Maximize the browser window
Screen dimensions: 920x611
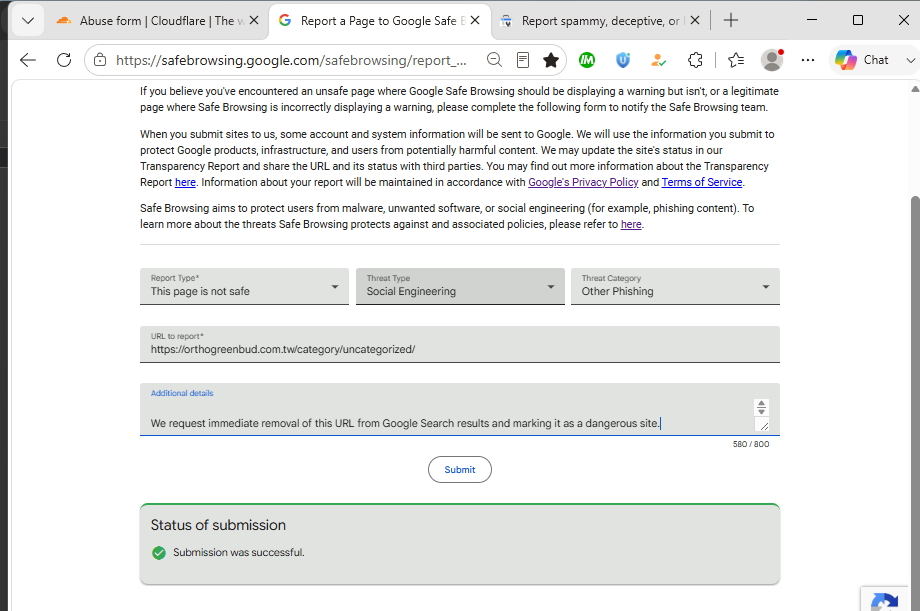click(858, 21)
